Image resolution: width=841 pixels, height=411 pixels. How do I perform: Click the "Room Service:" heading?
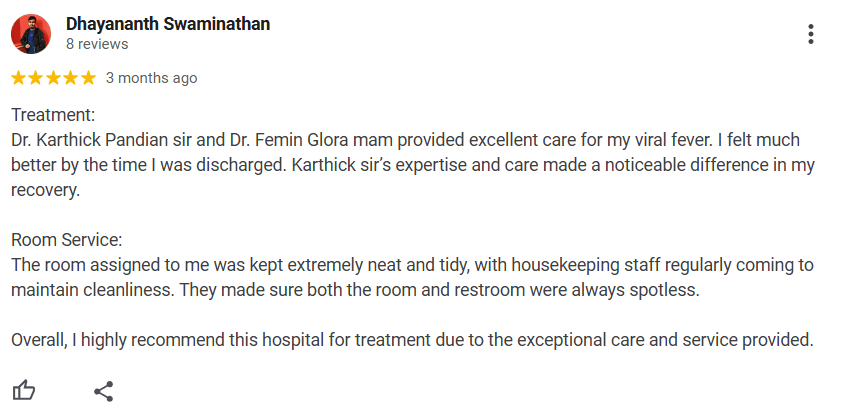point(67,240)
